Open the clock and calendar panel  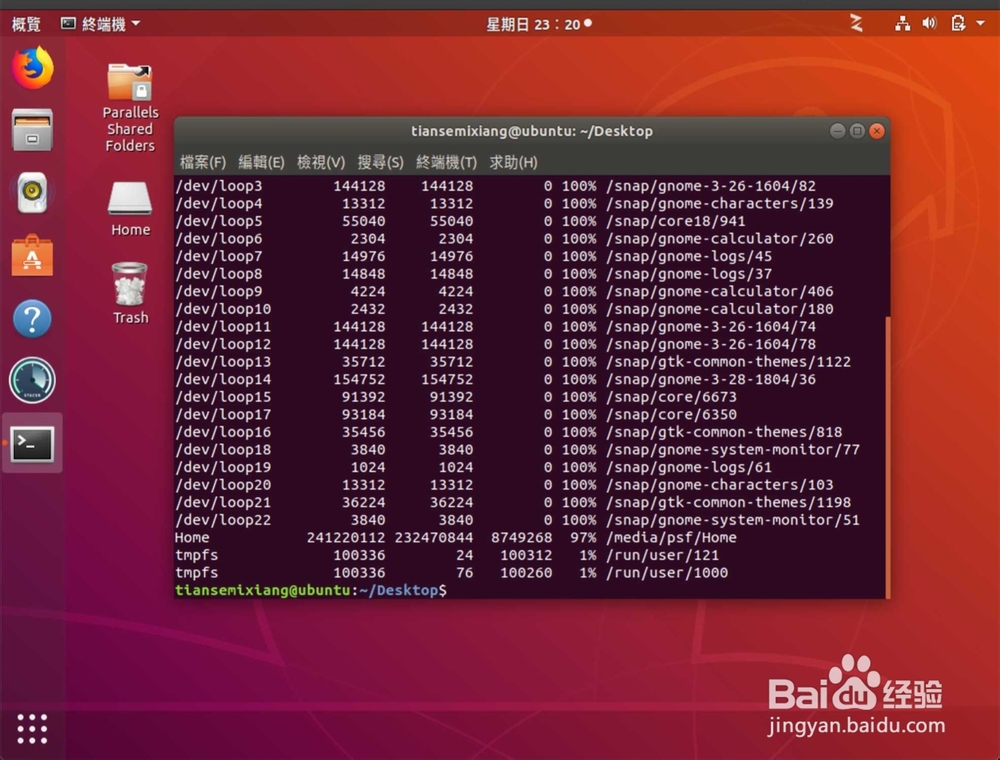coord(539,24)
